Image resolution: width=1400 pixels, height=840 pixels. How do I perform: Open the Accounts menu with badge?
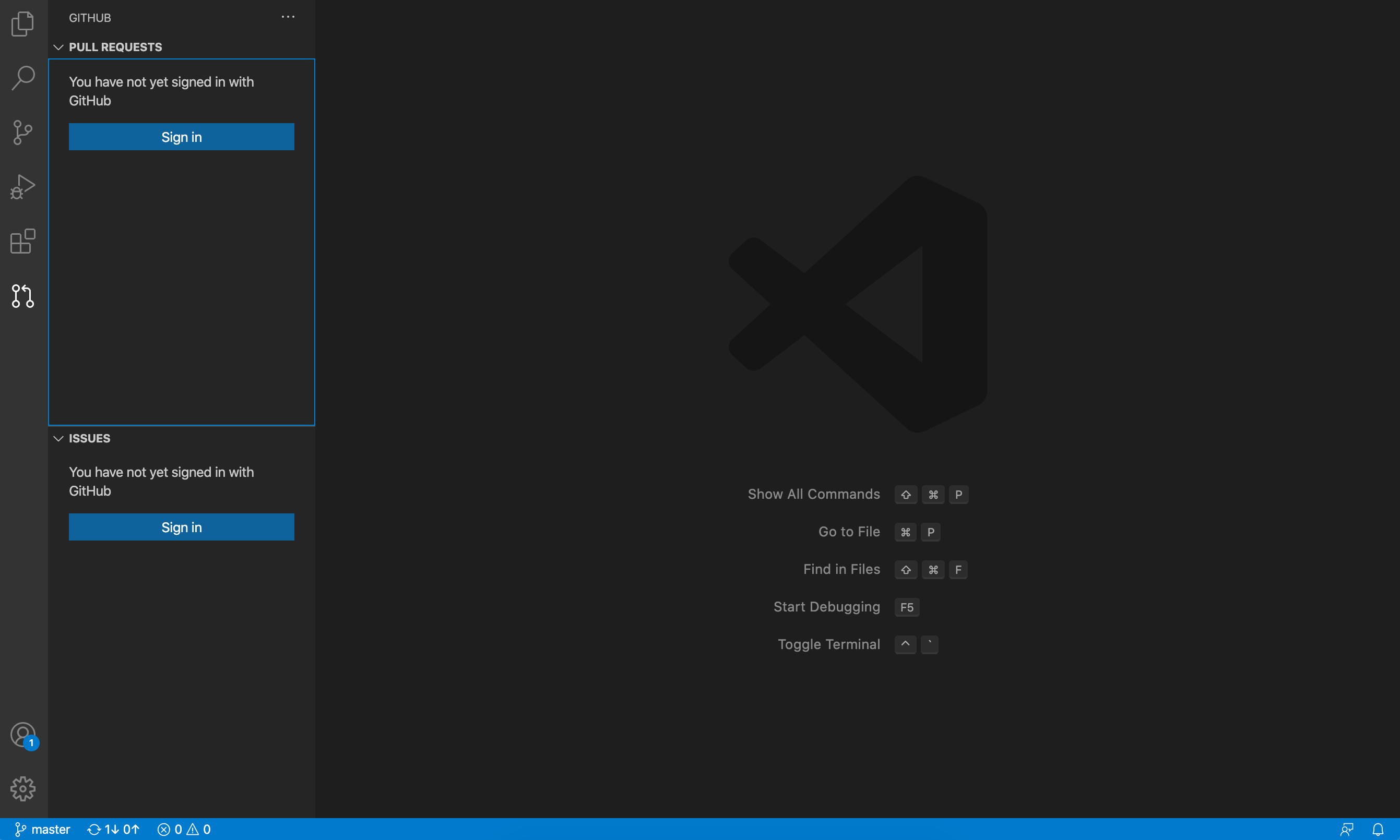click(23, 735)
